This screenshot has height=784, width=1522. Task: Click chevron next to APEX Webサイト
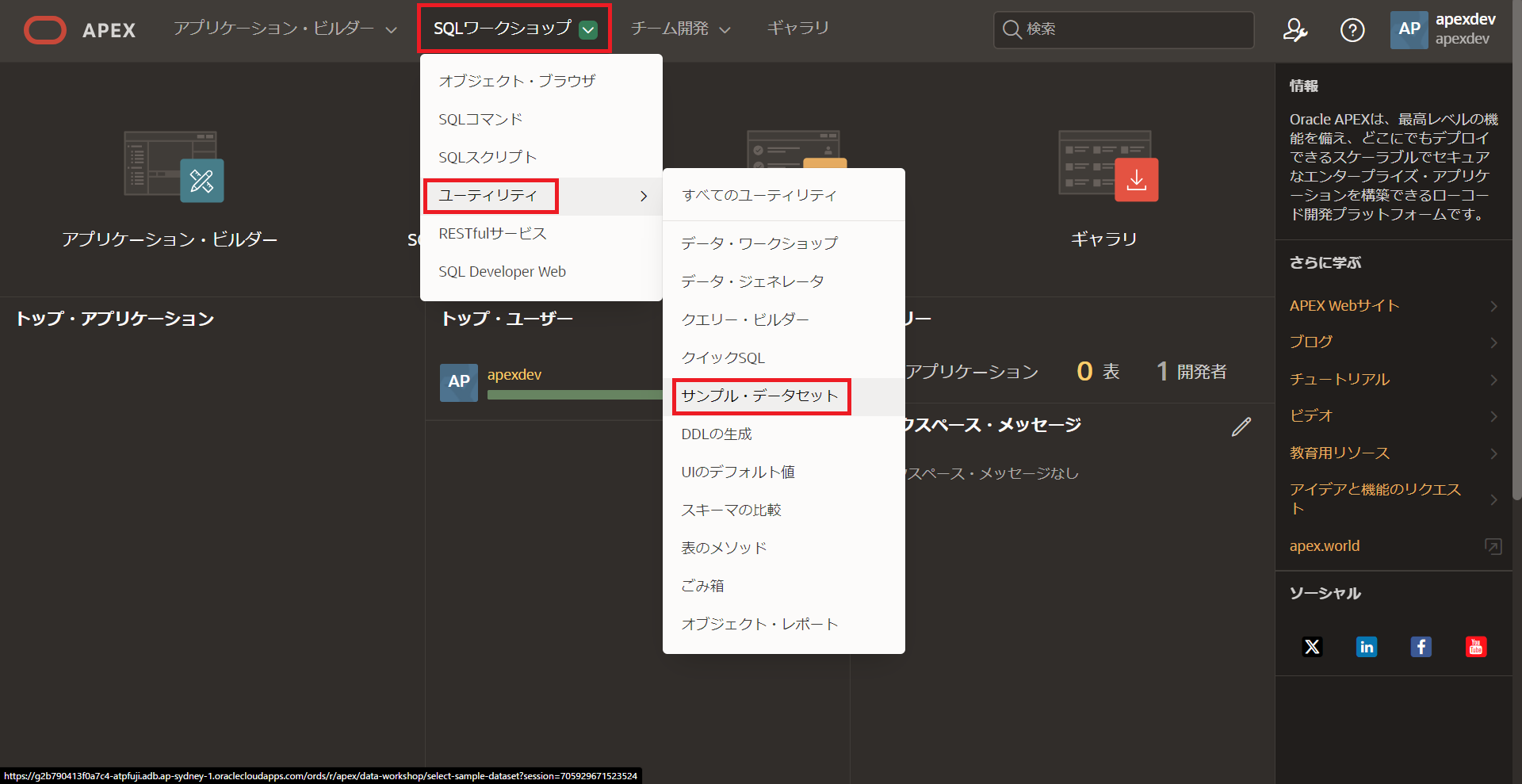coord(1493,306)
